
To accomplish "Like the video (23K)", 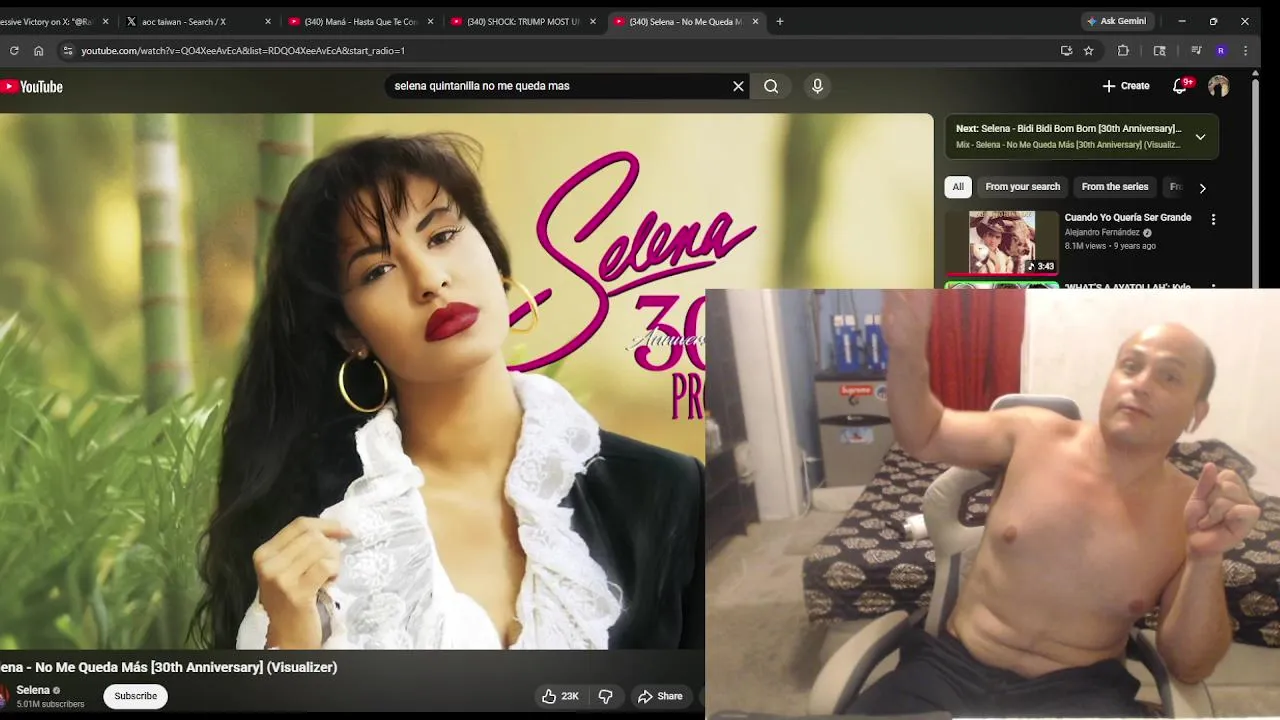I will [x=560, y=696].
